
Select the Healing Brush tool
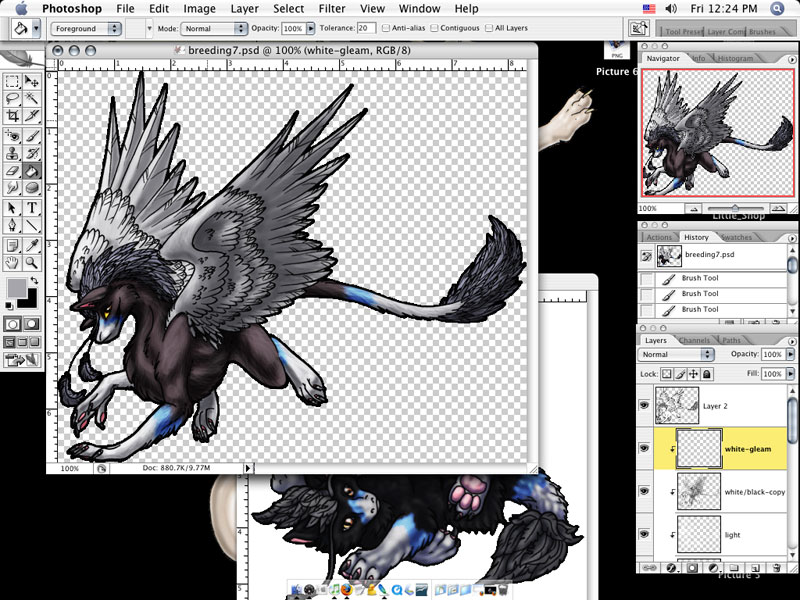click(x=12, y=136)
